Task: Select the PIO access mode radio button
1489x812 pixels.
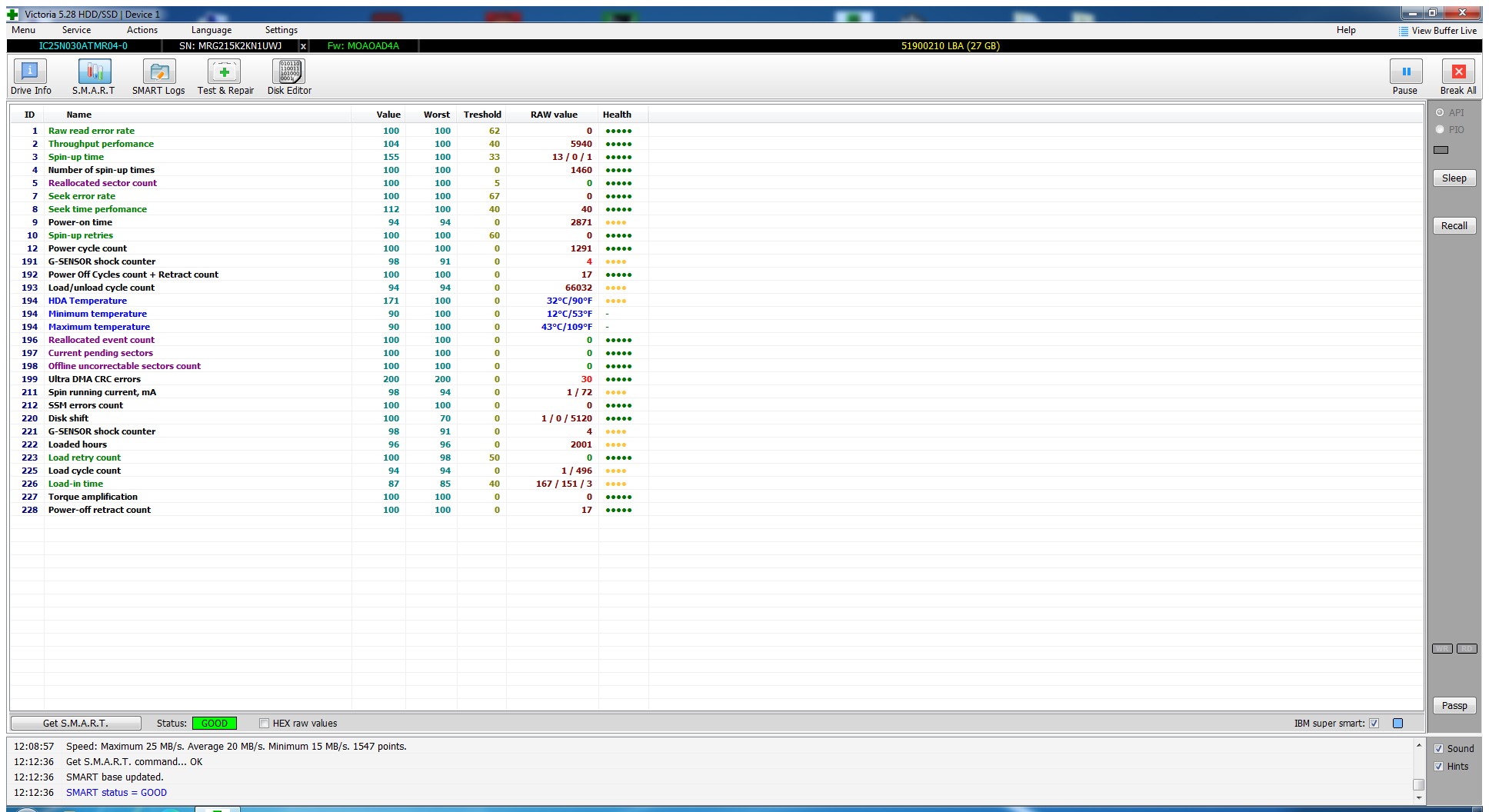Action: 1440,130
